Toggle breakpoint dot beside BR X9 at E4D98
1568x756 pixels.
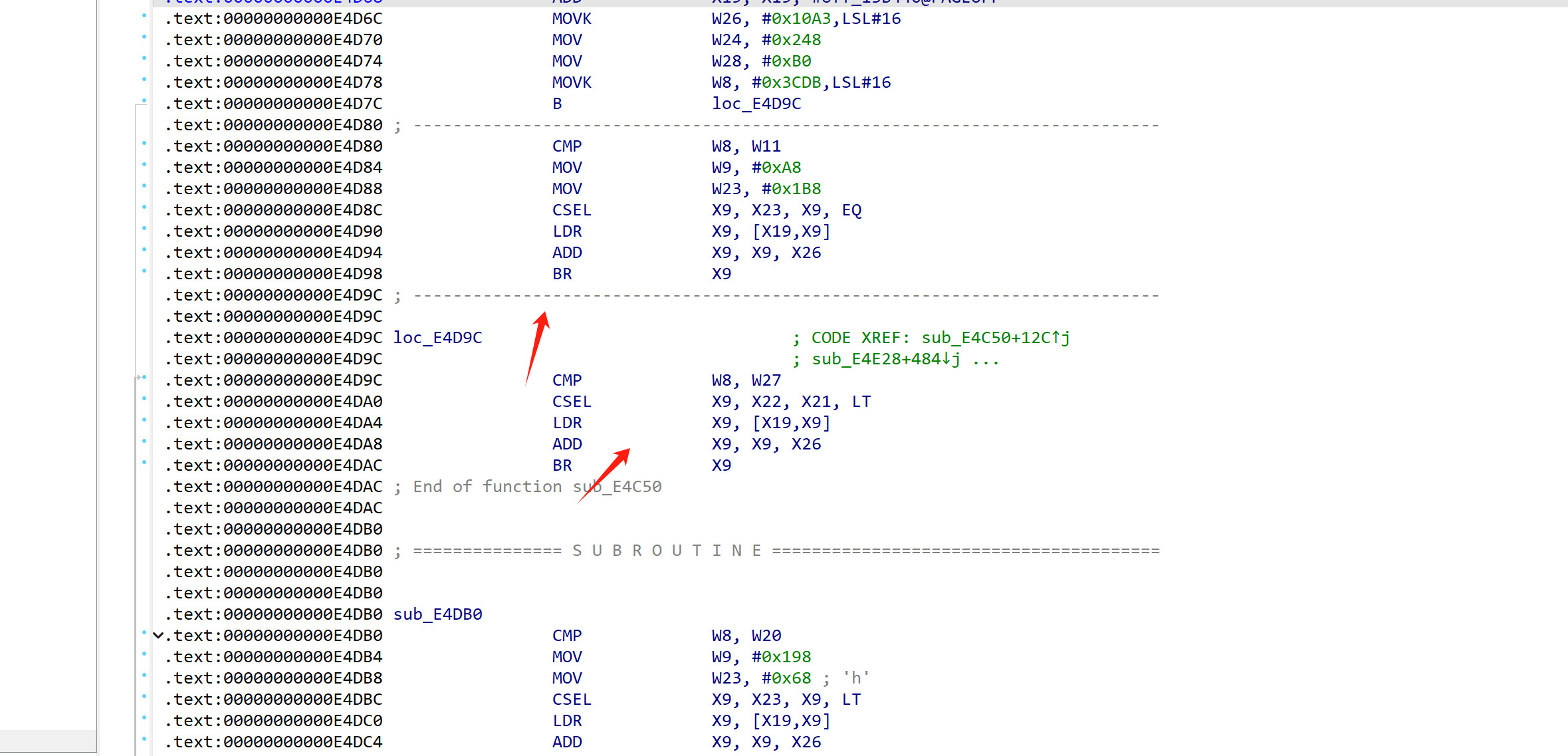pyautogui.click(x=144, y=271)
